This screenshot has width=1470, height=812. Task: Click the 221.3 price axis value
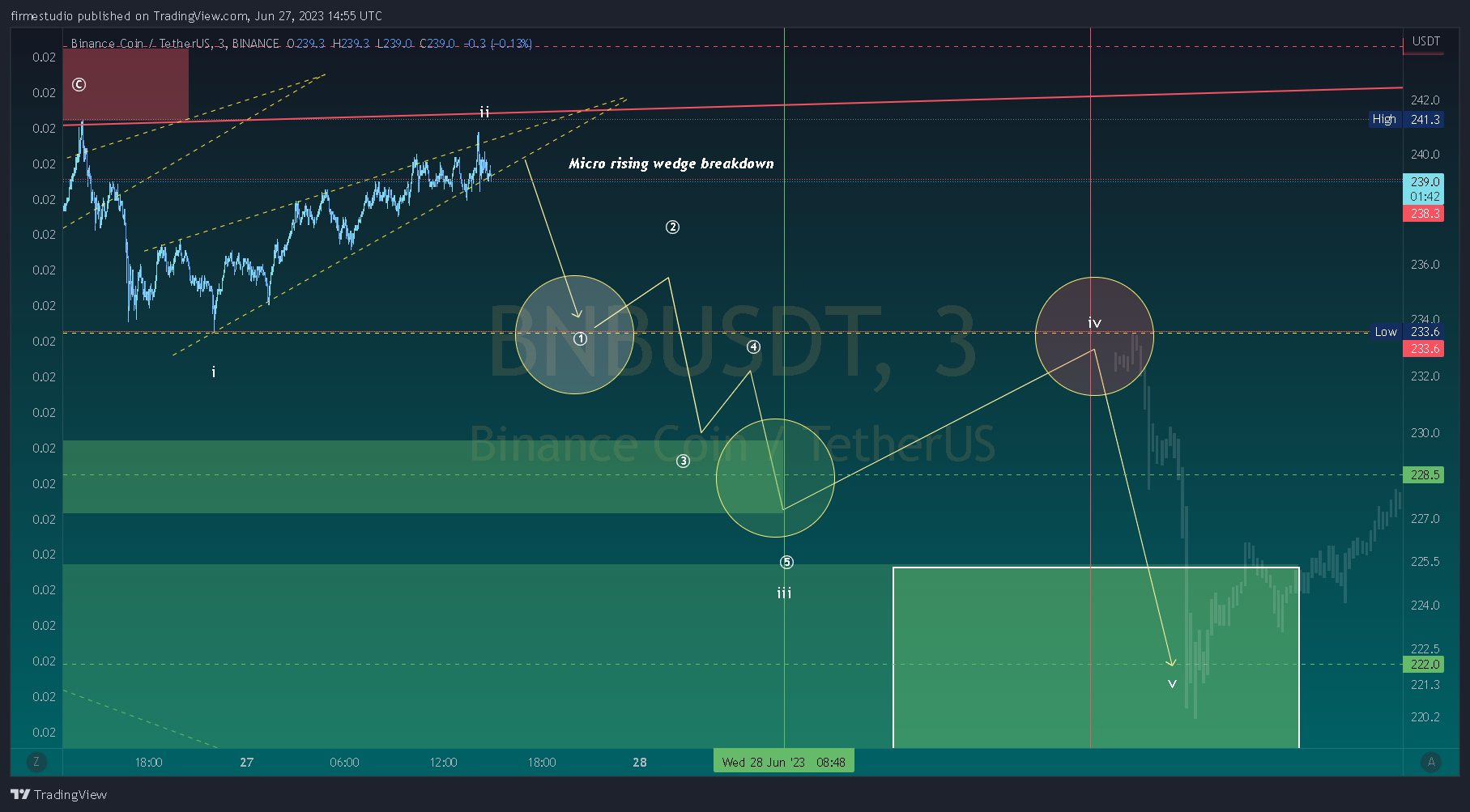pos(1425,685)
